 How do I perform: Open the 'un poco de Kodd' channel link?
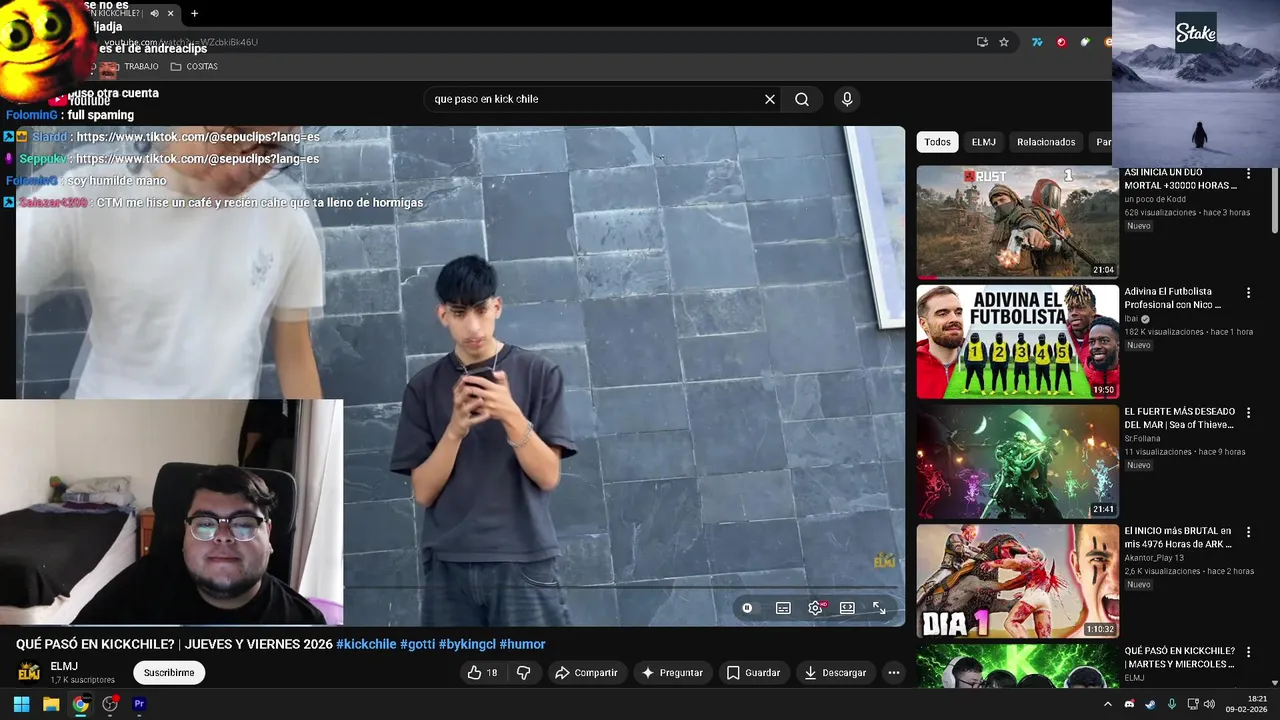tap(1155, 199)
